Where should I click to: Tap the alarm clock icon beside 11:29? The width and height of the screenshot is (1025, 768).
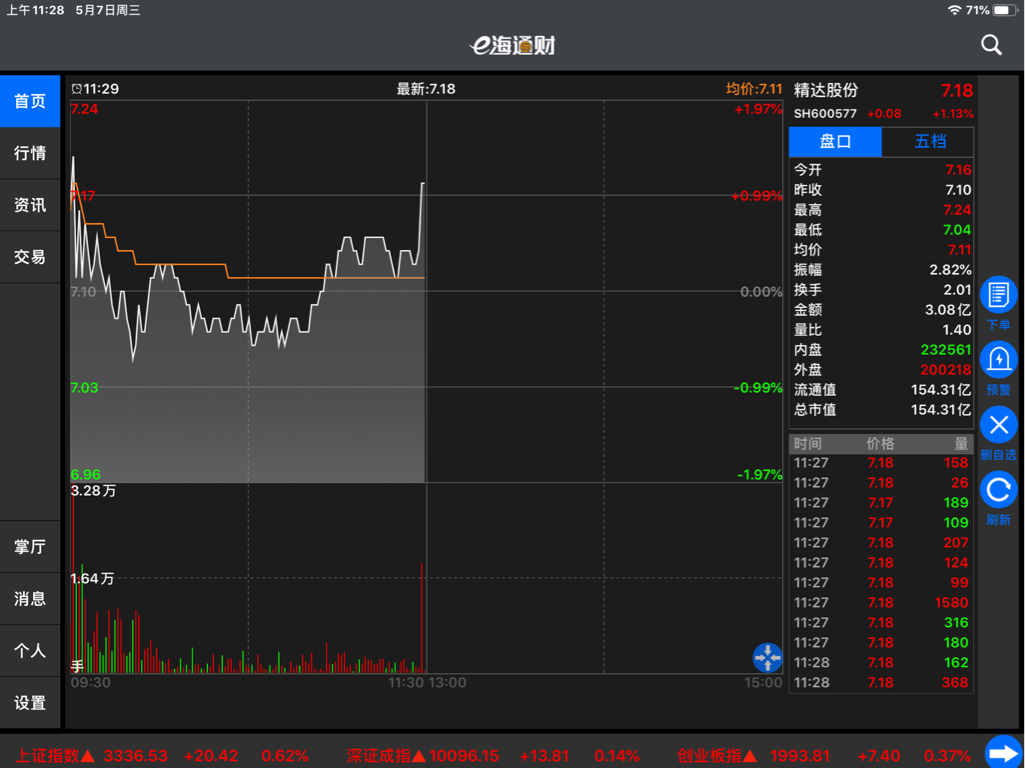click(76, 88)
